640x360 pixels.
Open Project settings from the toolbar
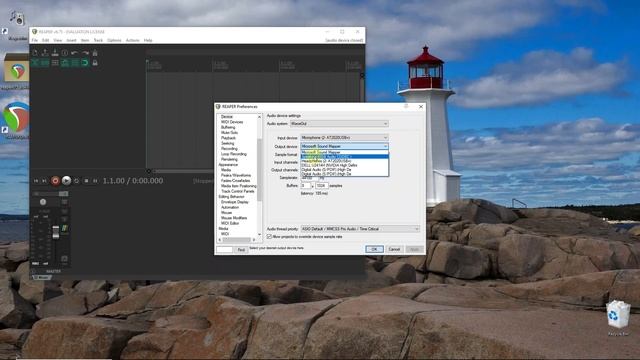[x=65, y=53]
